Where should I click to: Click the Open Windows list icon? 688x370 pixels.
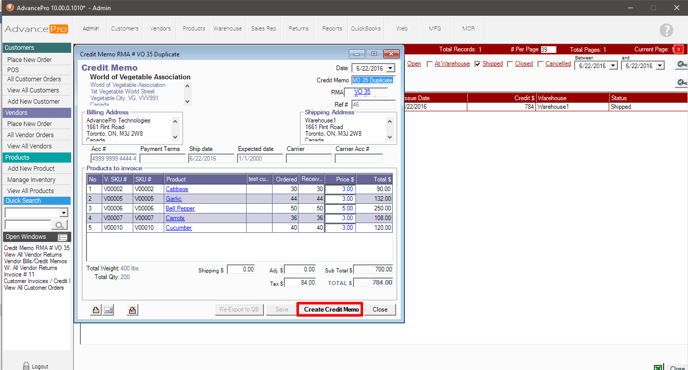(63, 237)
